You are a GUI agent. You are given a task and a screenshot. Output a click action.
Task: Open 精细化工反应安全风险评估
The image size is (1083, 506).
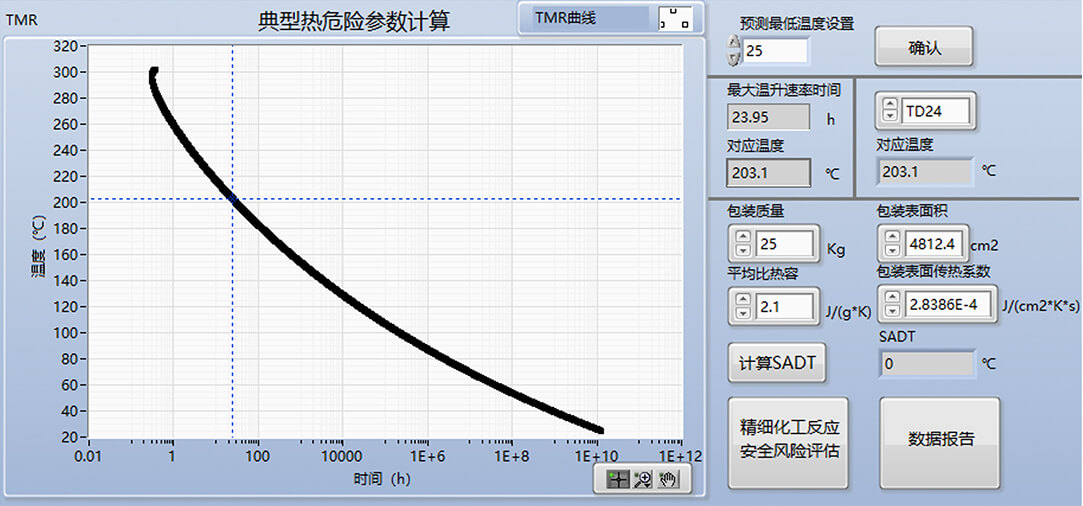click(x=789, y=439)
